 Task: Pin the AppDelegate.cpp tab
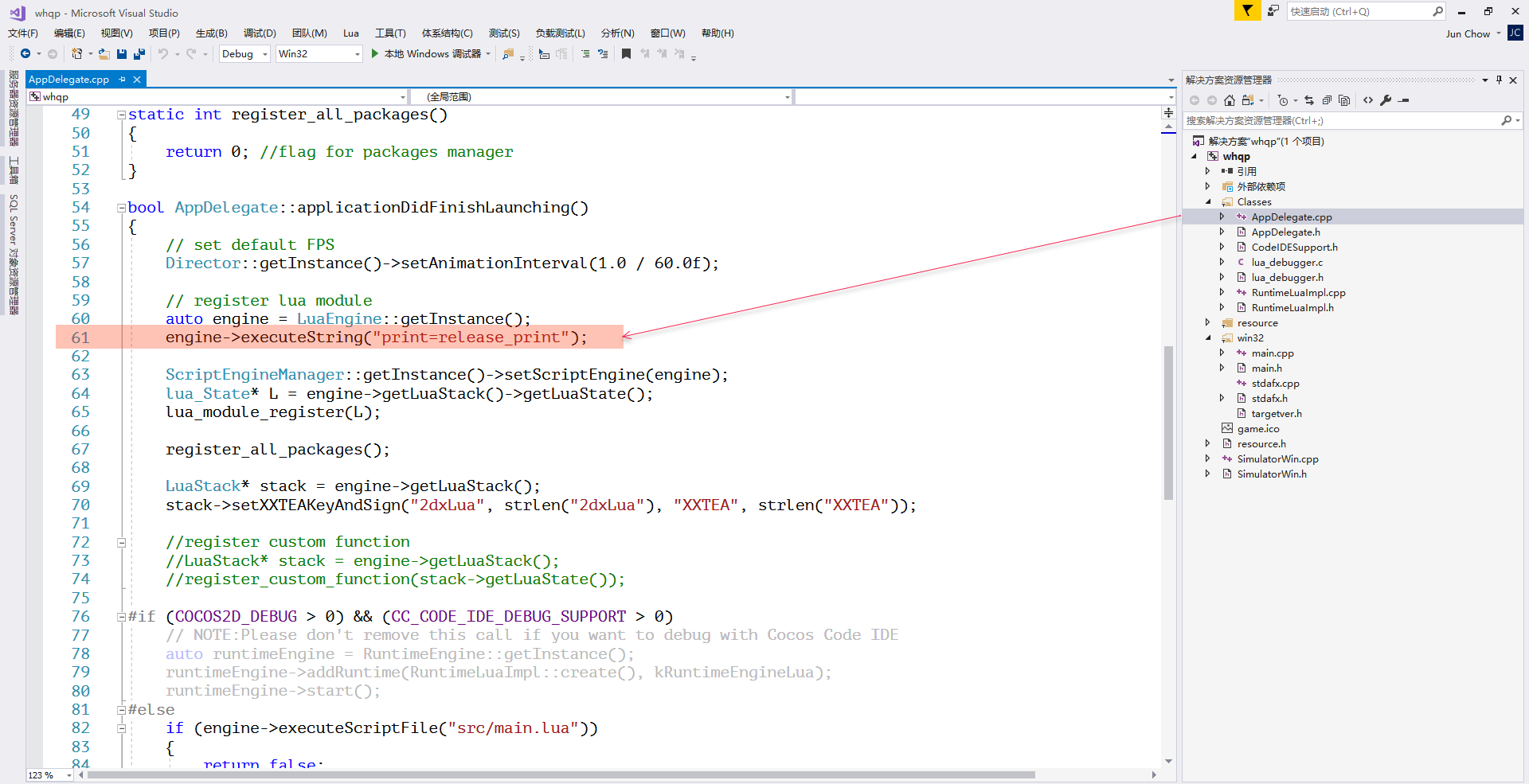pos(122,80)
